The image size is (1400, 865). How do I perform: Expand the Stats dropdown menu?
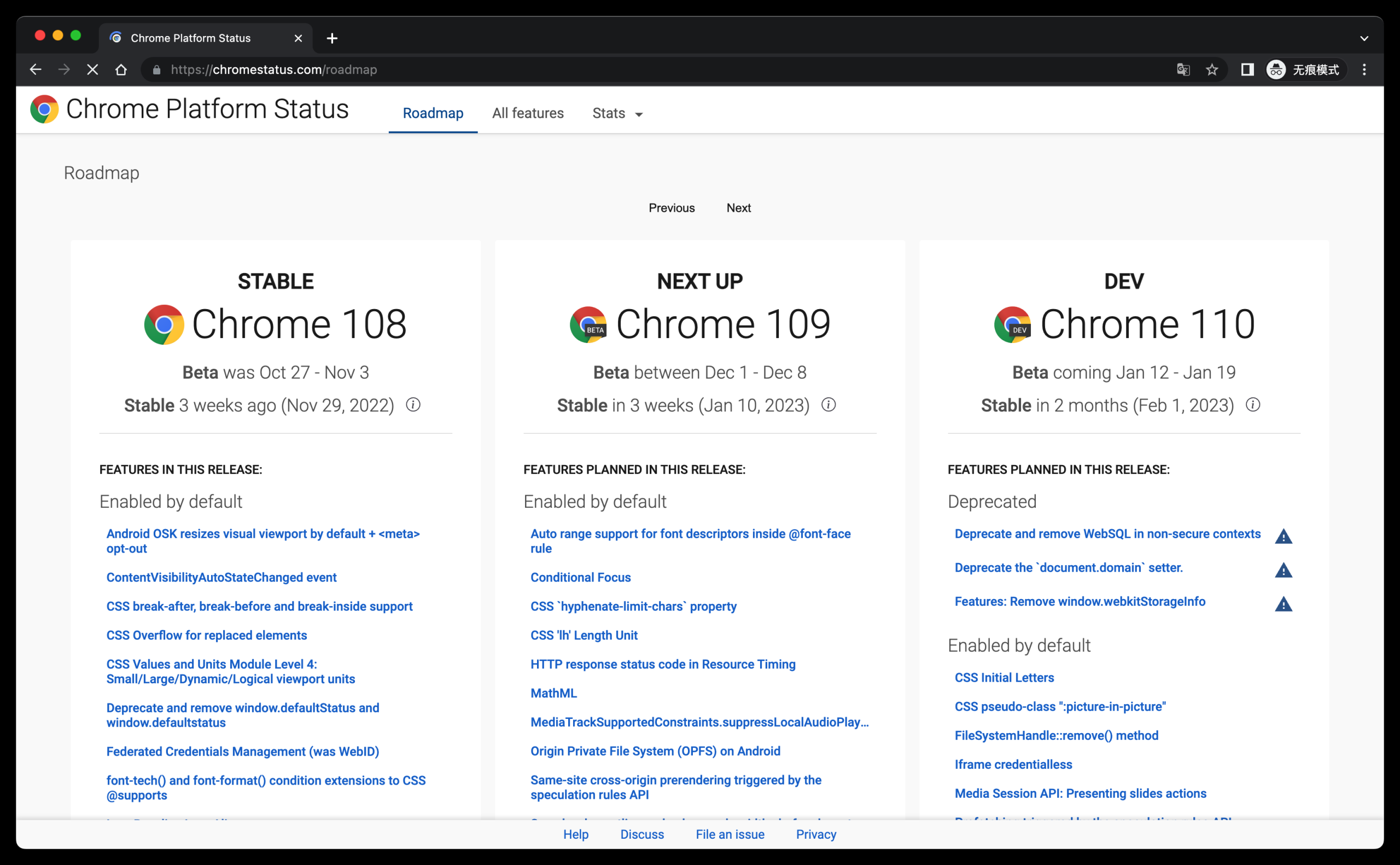(617, 113)
